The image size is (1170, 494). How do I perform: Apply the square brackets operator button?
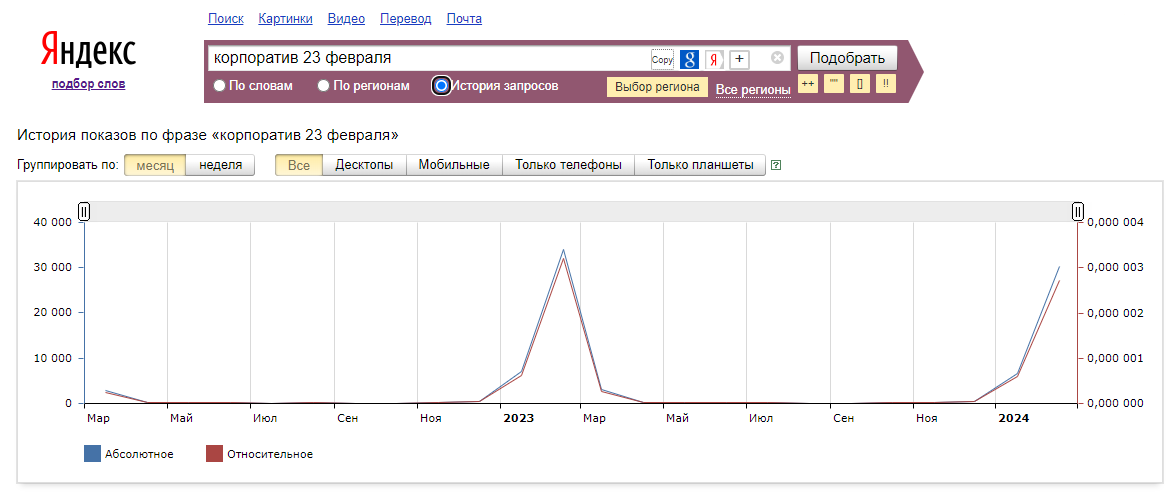tap(860, 84)
